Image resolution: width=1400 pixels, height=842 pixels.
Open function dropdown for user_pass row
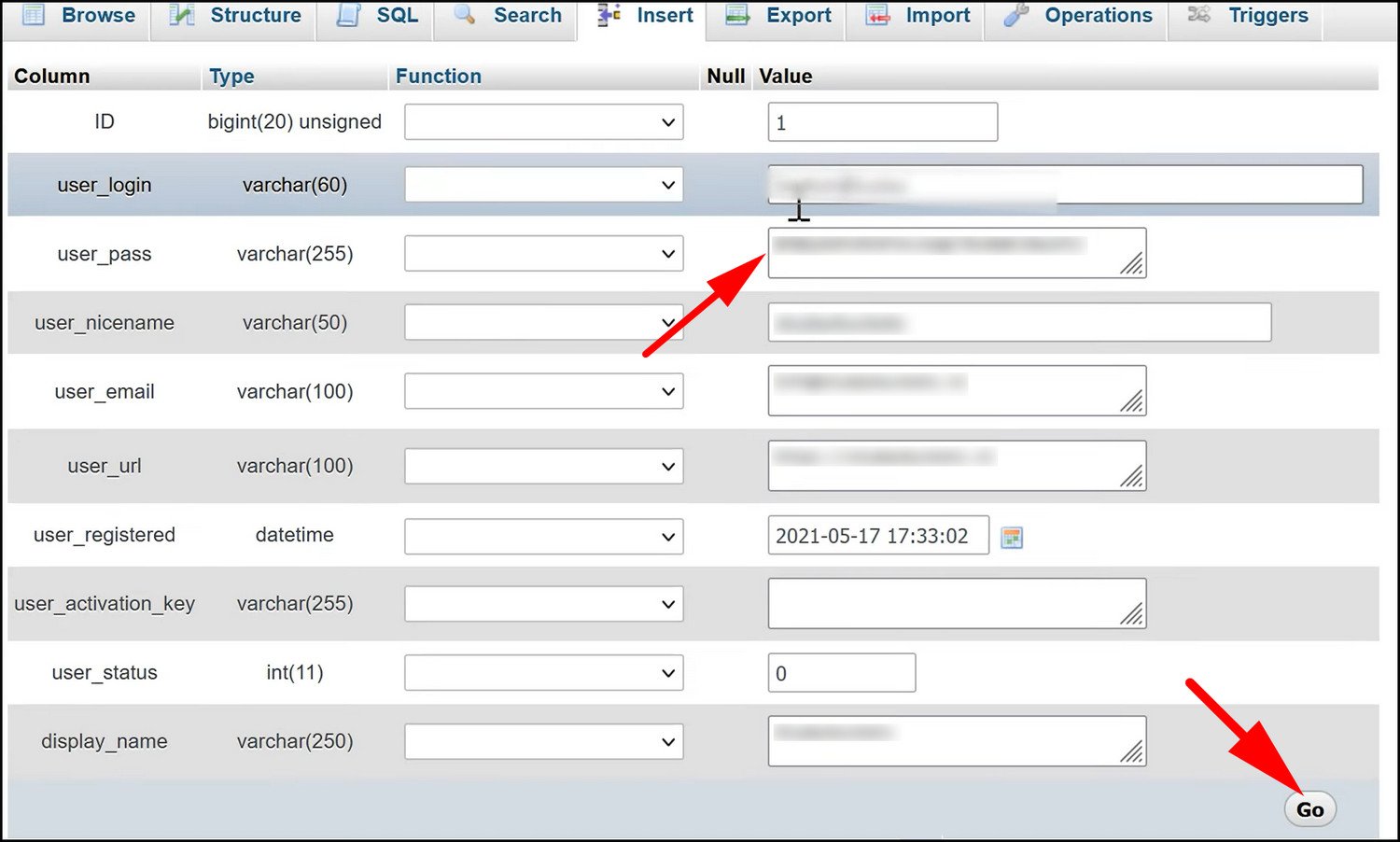543,254
